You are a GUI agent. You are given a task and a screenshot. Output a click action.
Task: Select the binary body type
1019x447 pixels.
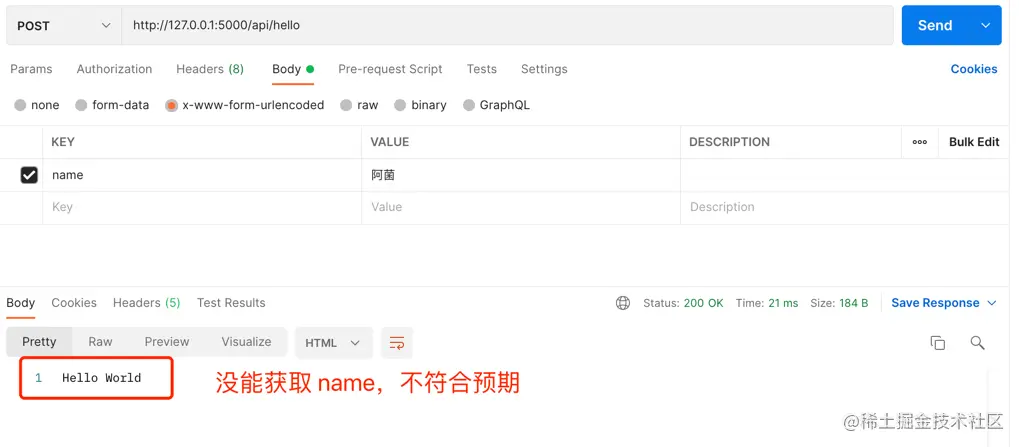[x=400, y=105]
